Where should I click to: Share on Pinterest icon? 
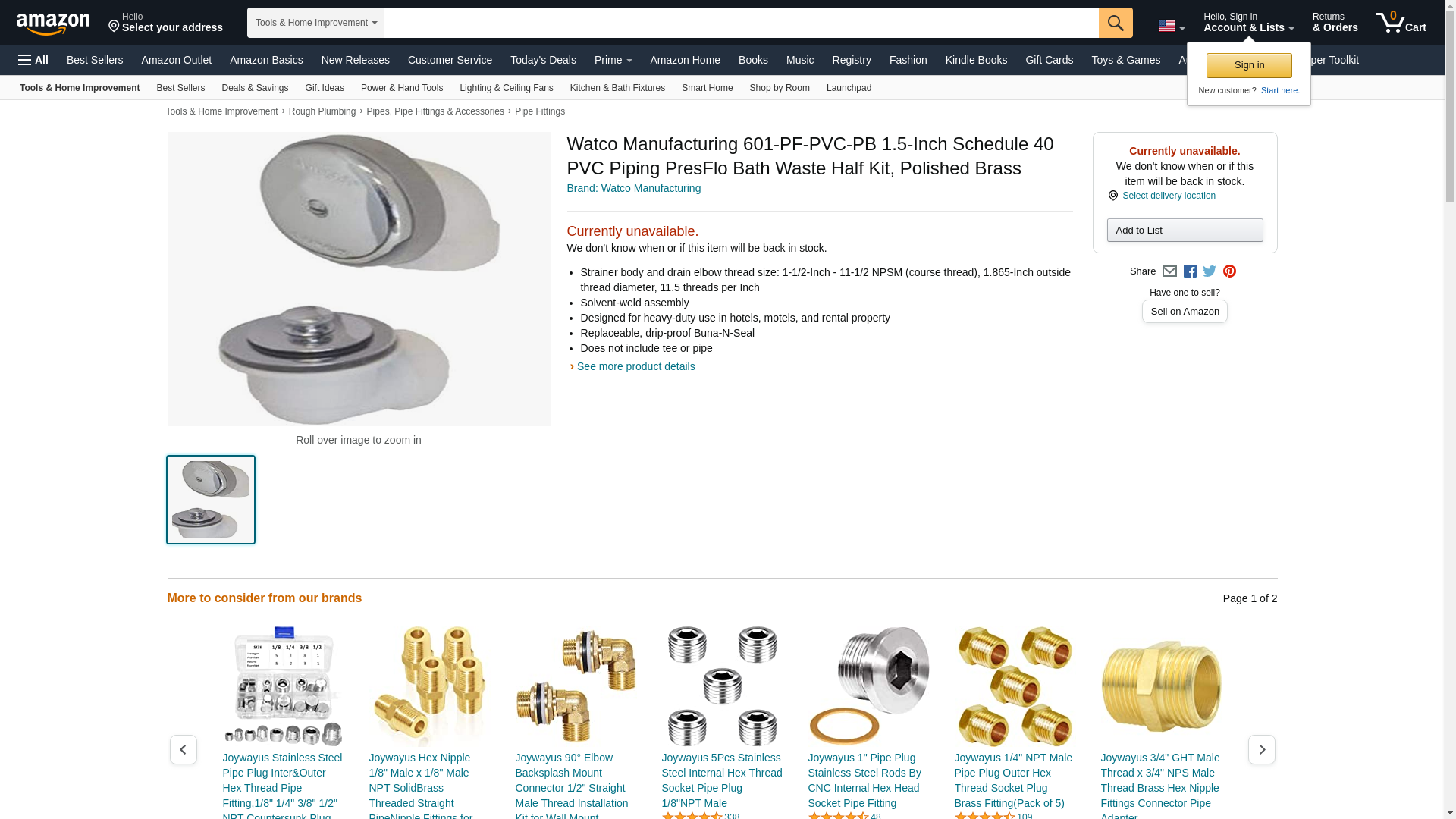point(1229,271)
